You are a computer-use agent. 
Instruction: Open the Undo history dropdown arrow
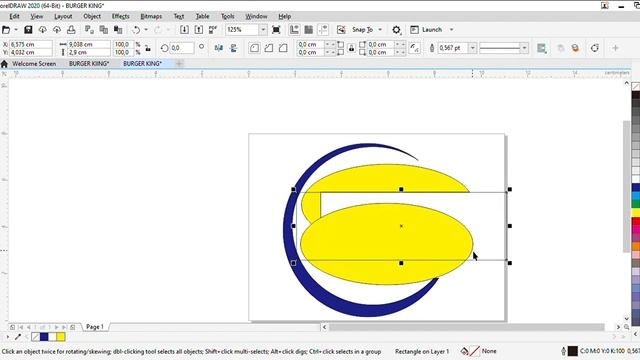pos(146,30)
